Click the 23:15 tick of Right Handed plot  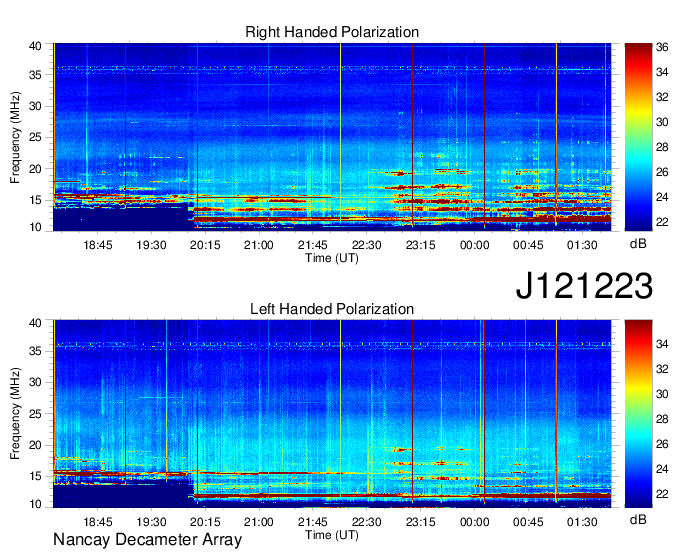click(x=420, y=245)
